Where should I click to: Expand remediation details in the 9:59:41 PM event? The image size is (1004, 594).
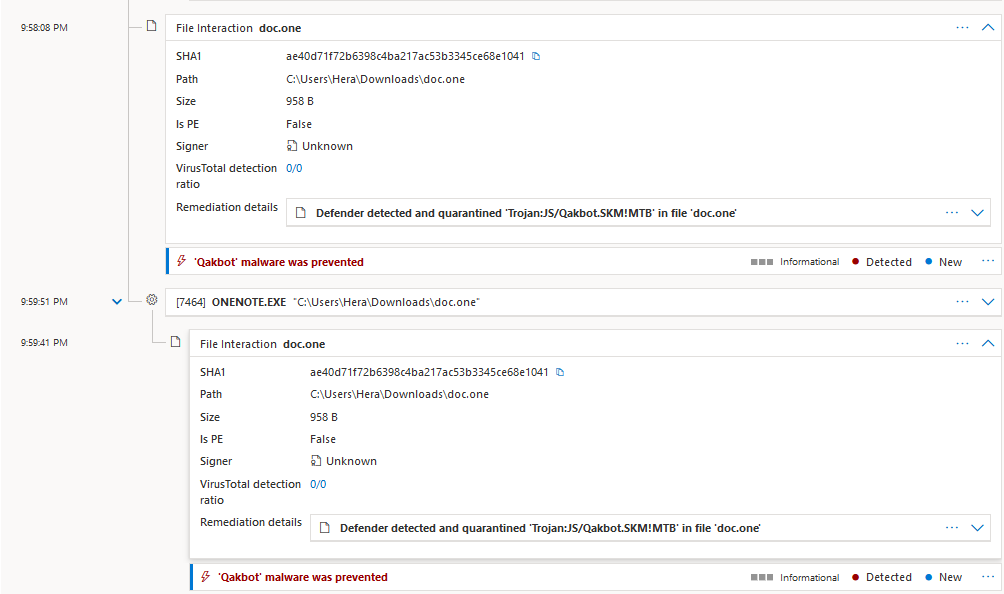click(977, 527)
